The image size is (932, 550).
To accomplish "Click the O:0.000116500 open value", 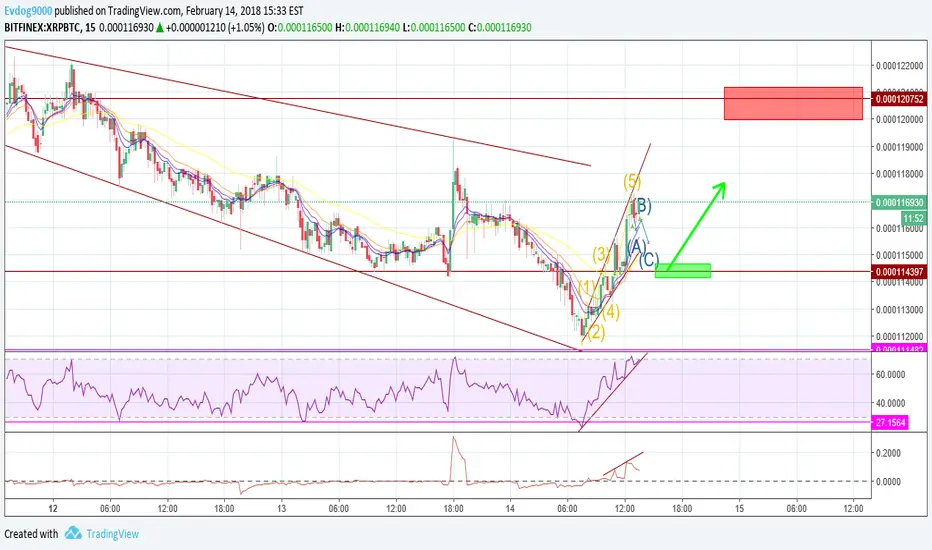I will point(300,27).
